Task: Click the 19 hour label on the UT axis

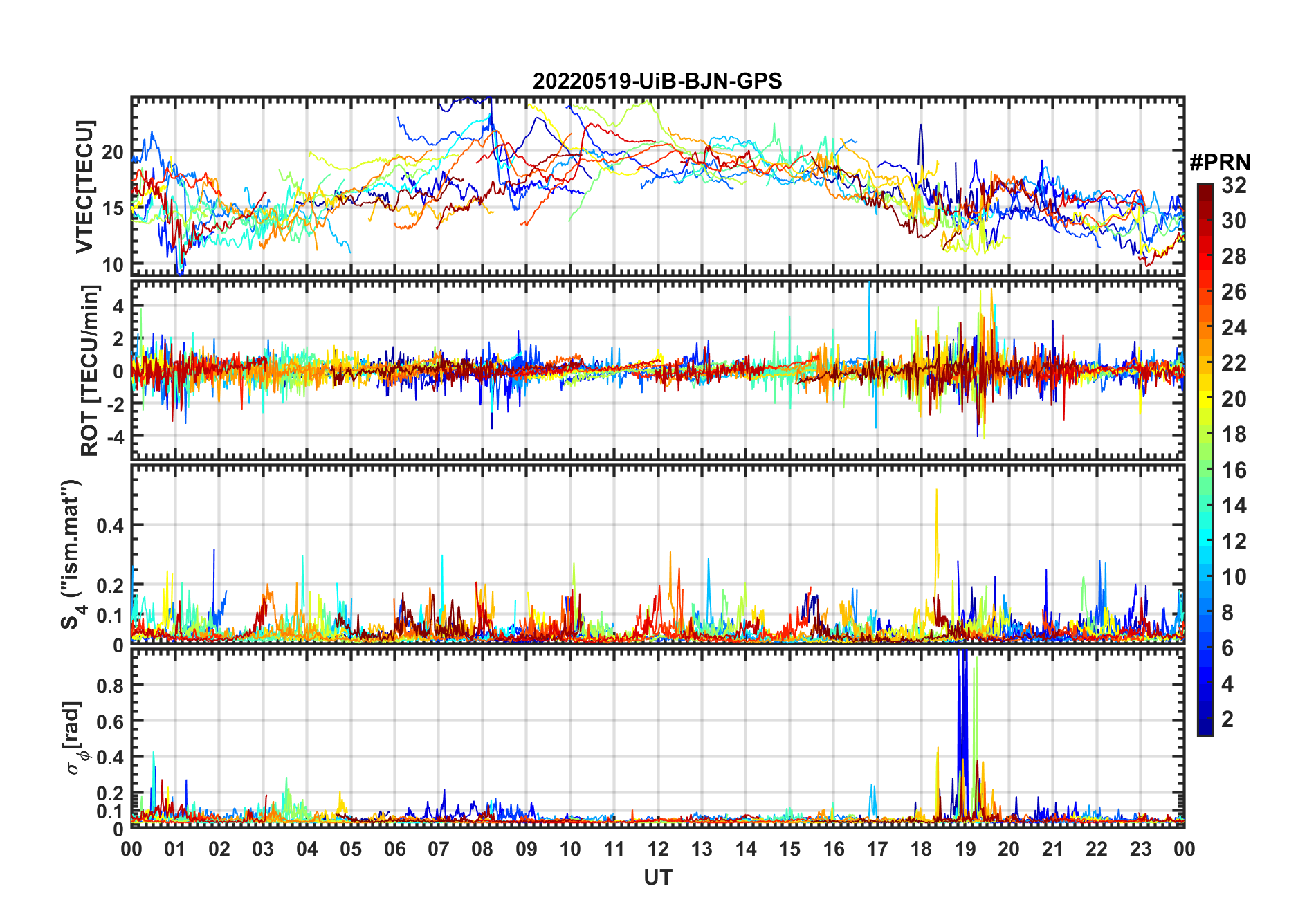Action: (x=965, y=849)
